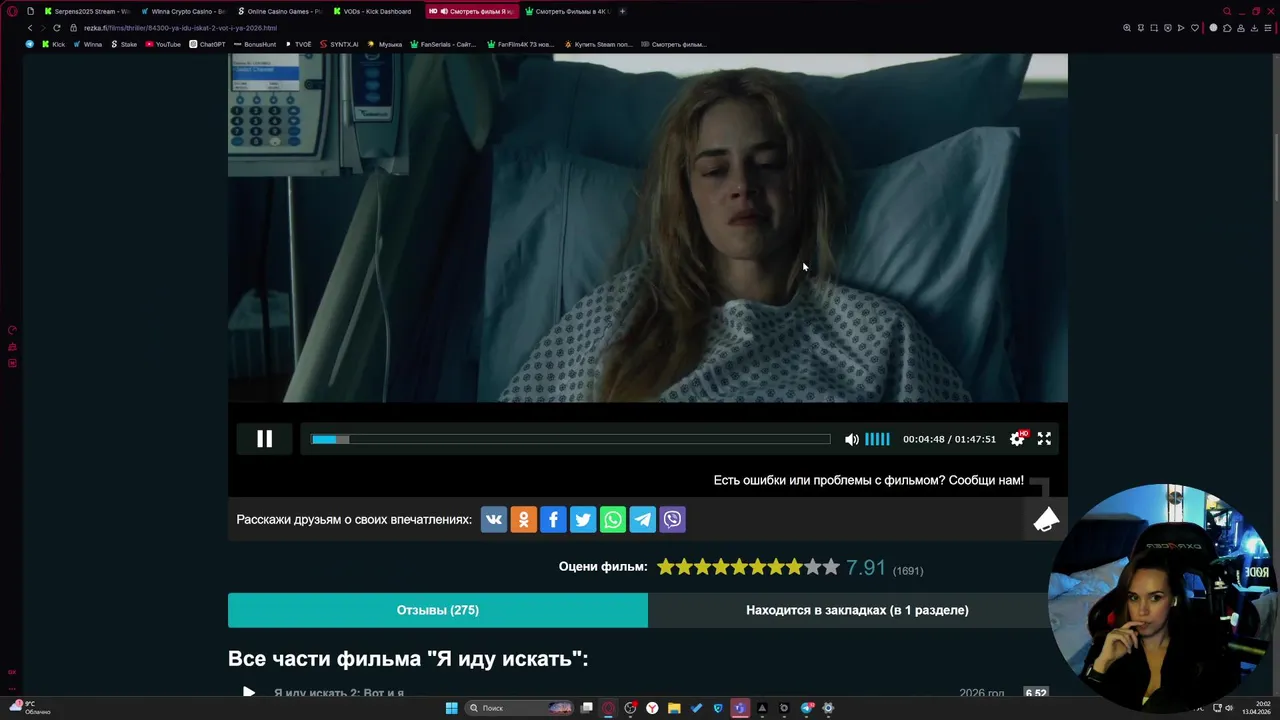Image resolution: width=1280 pixels, height=720 pixels.
Task: Share the film on Twitter
Action: [583, 519]
